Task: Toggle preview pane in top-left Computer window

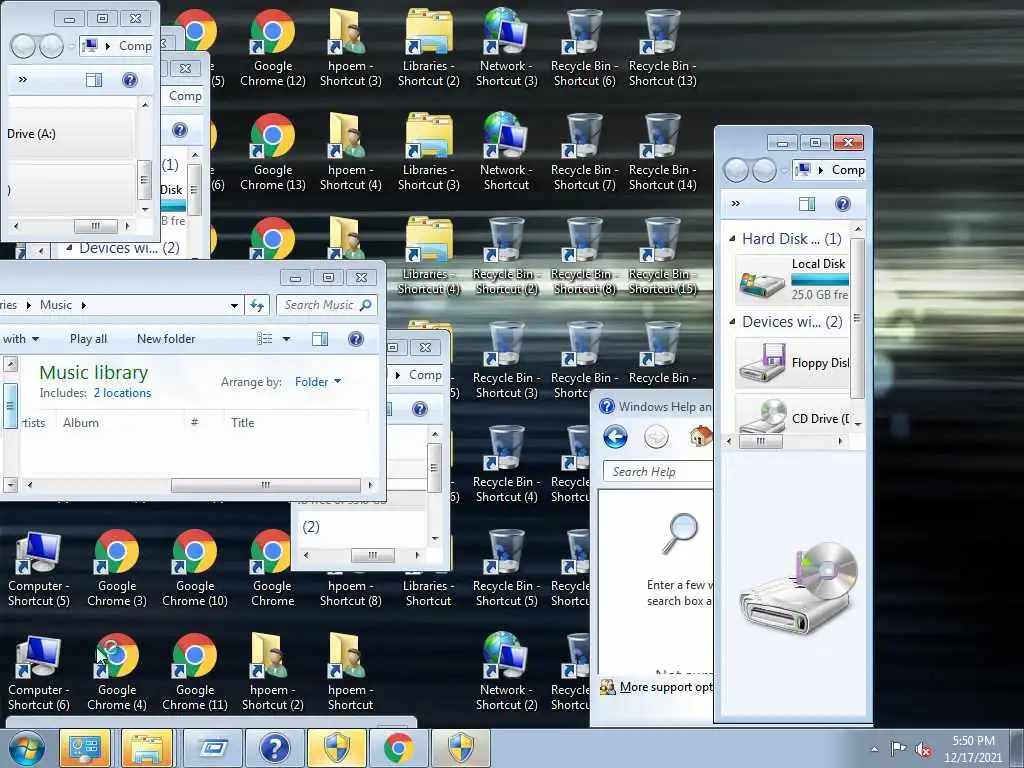Action: click(94, 80)
